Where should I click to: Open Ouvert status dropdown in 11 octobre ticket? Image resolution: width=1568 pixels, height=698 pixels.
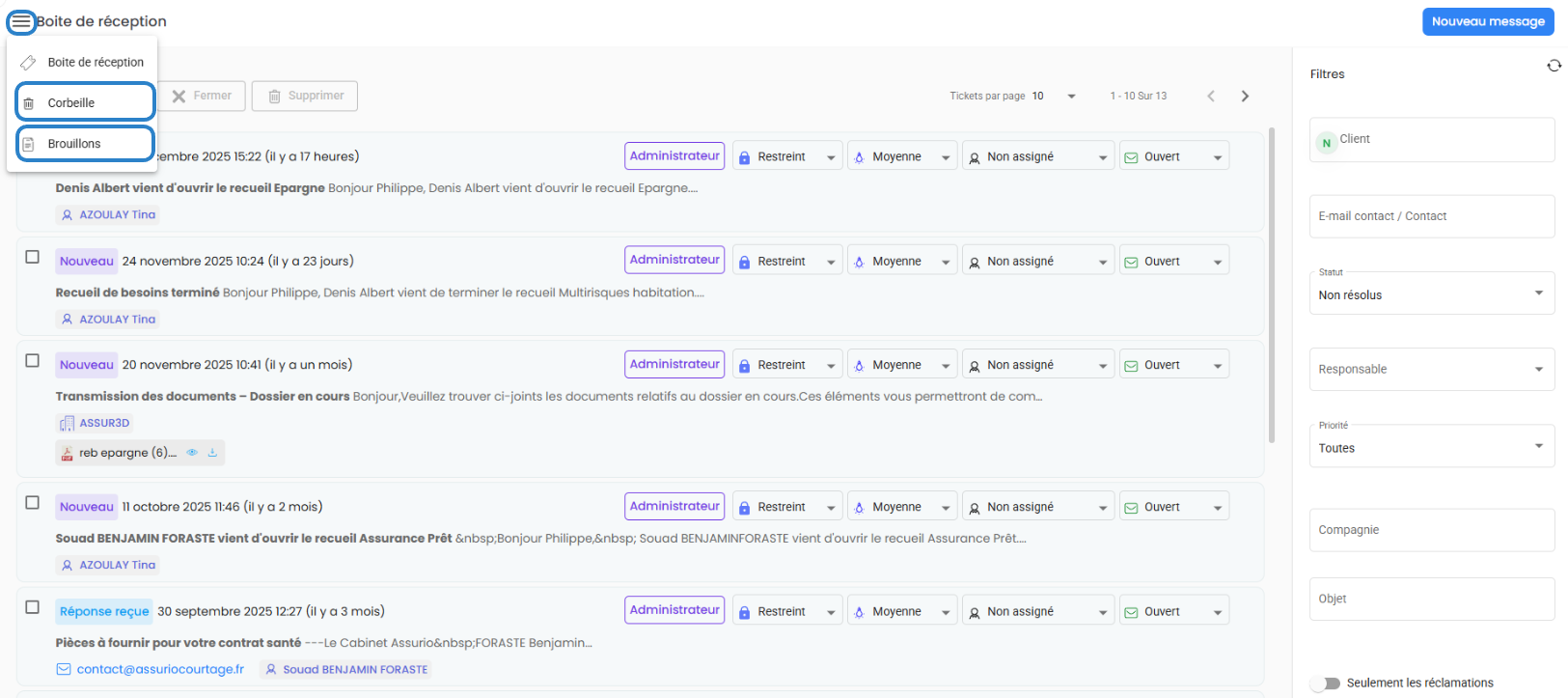tap(1174, 507)
